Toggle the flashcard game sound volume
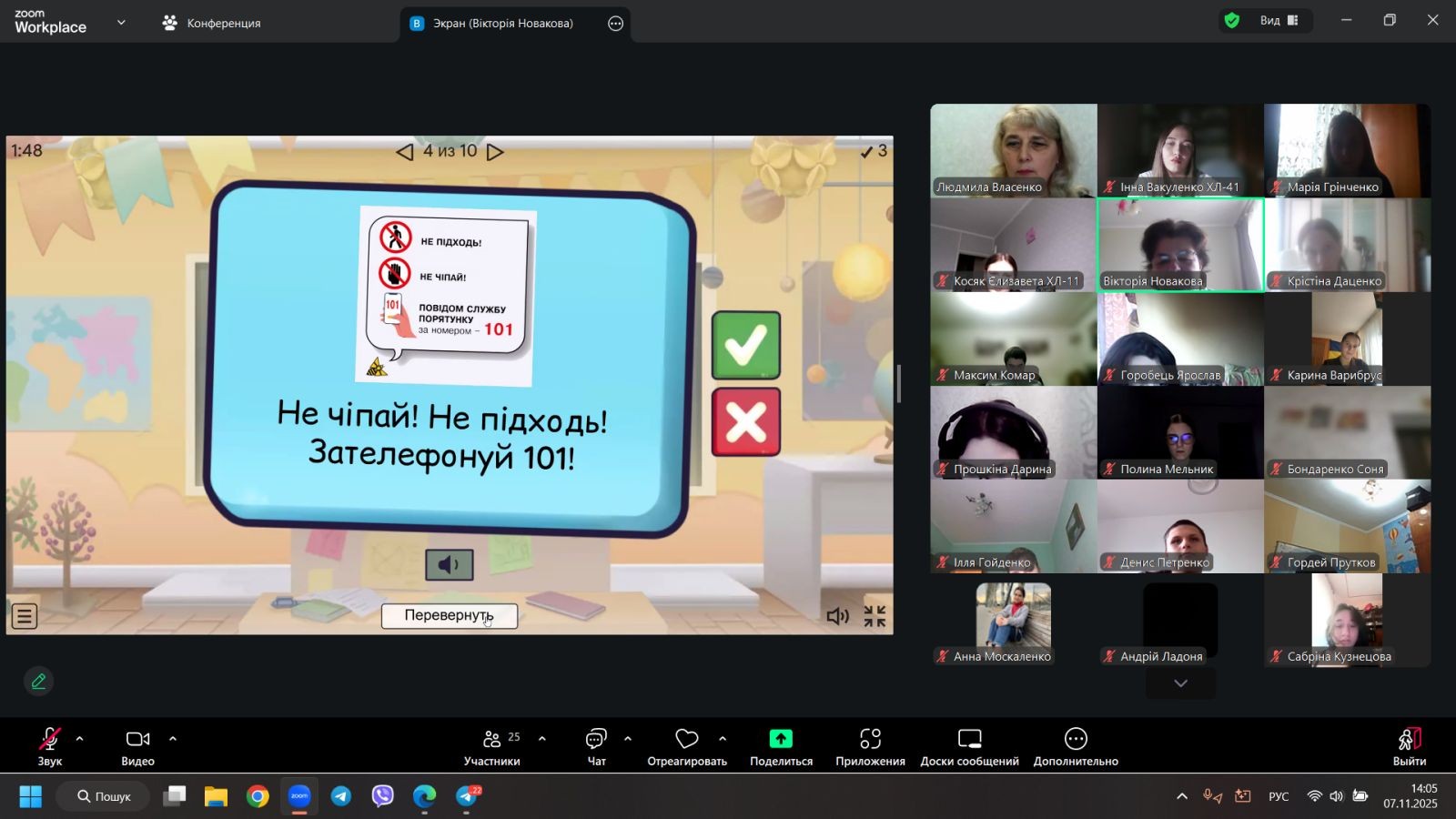Viewport: 1456px width, 819px height. (837, 616)
